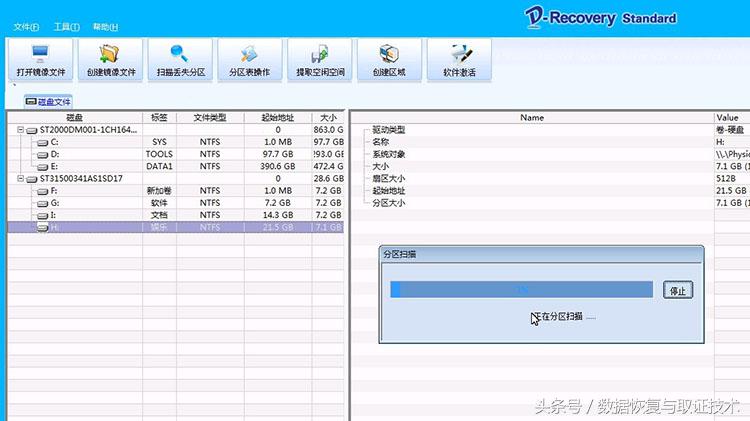
Task: Click the 文件类型 column header
Action: 210,117
